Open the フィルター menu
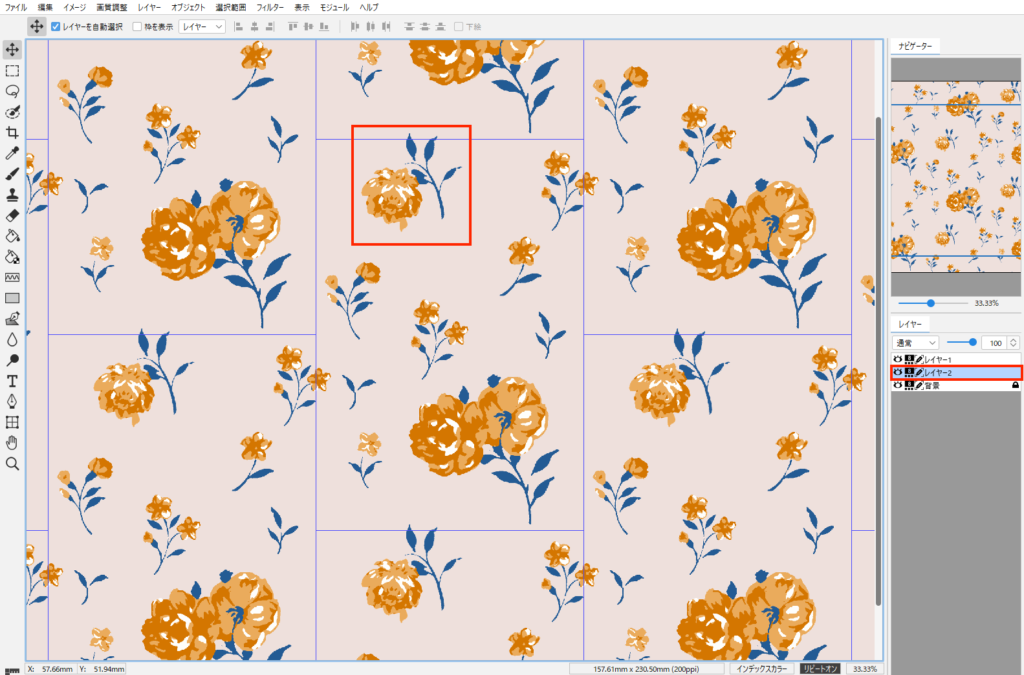Image resolution: width=1024 pixels, height=675 pixels. point(270,7)
